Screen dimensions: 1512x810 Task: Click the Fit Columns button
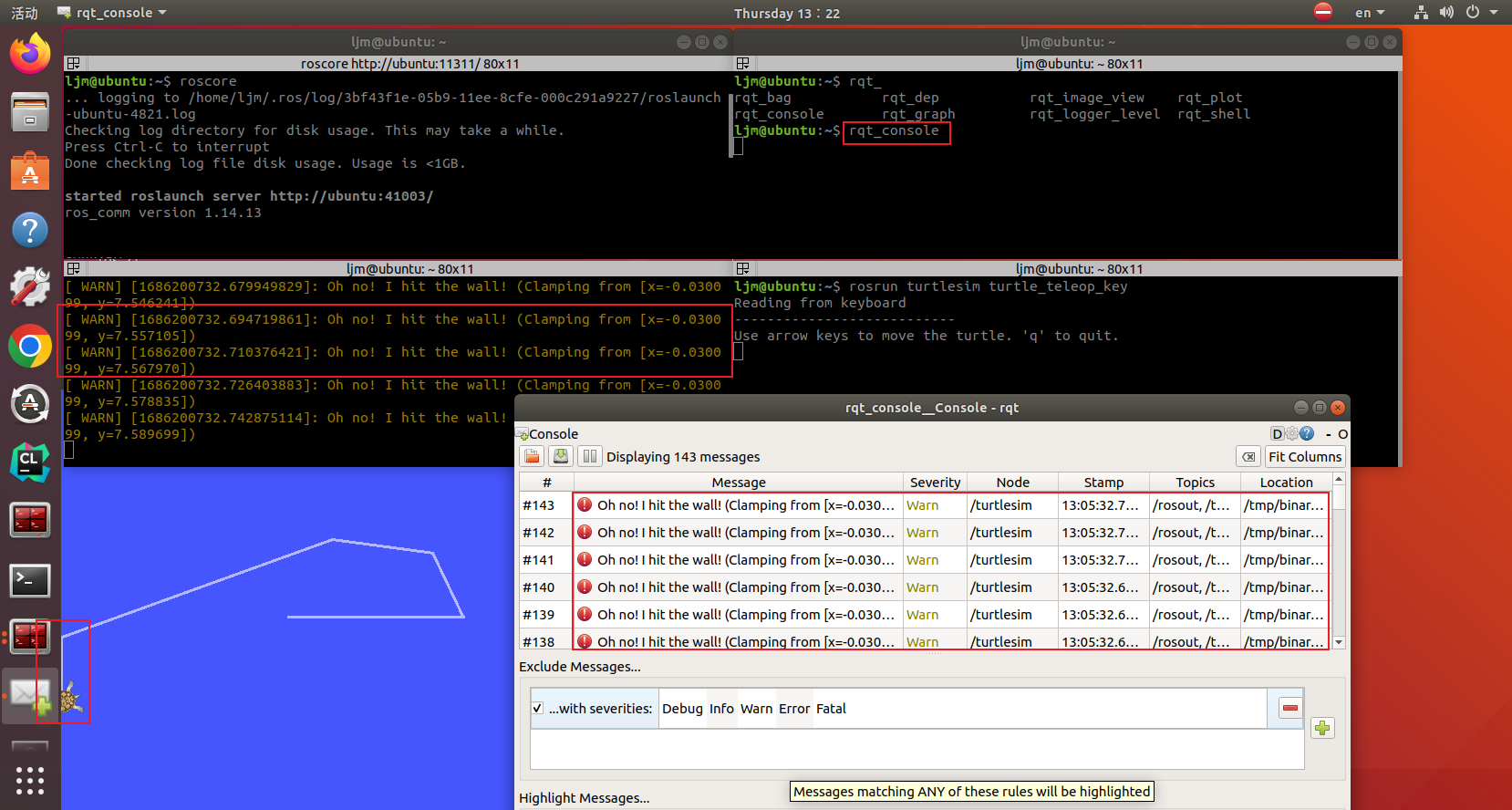(1305, 456)
